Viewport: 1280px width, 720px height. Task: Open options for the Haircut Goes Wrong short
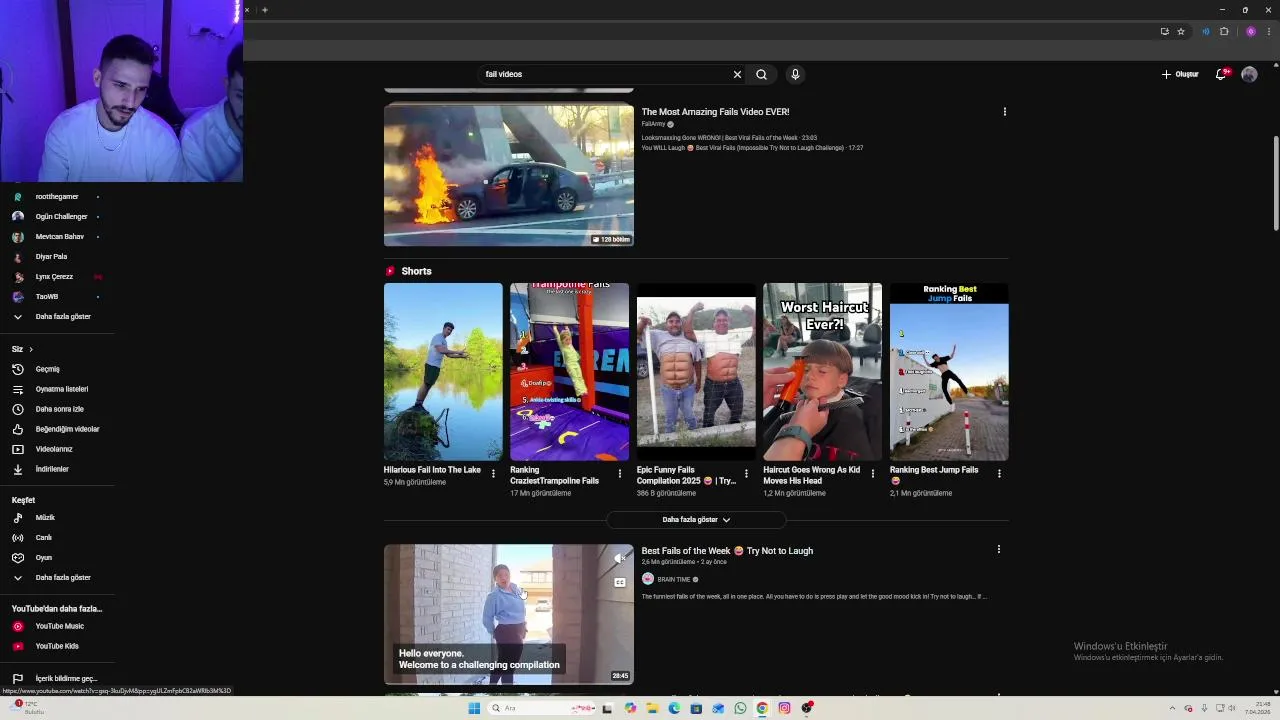point(872,473)
